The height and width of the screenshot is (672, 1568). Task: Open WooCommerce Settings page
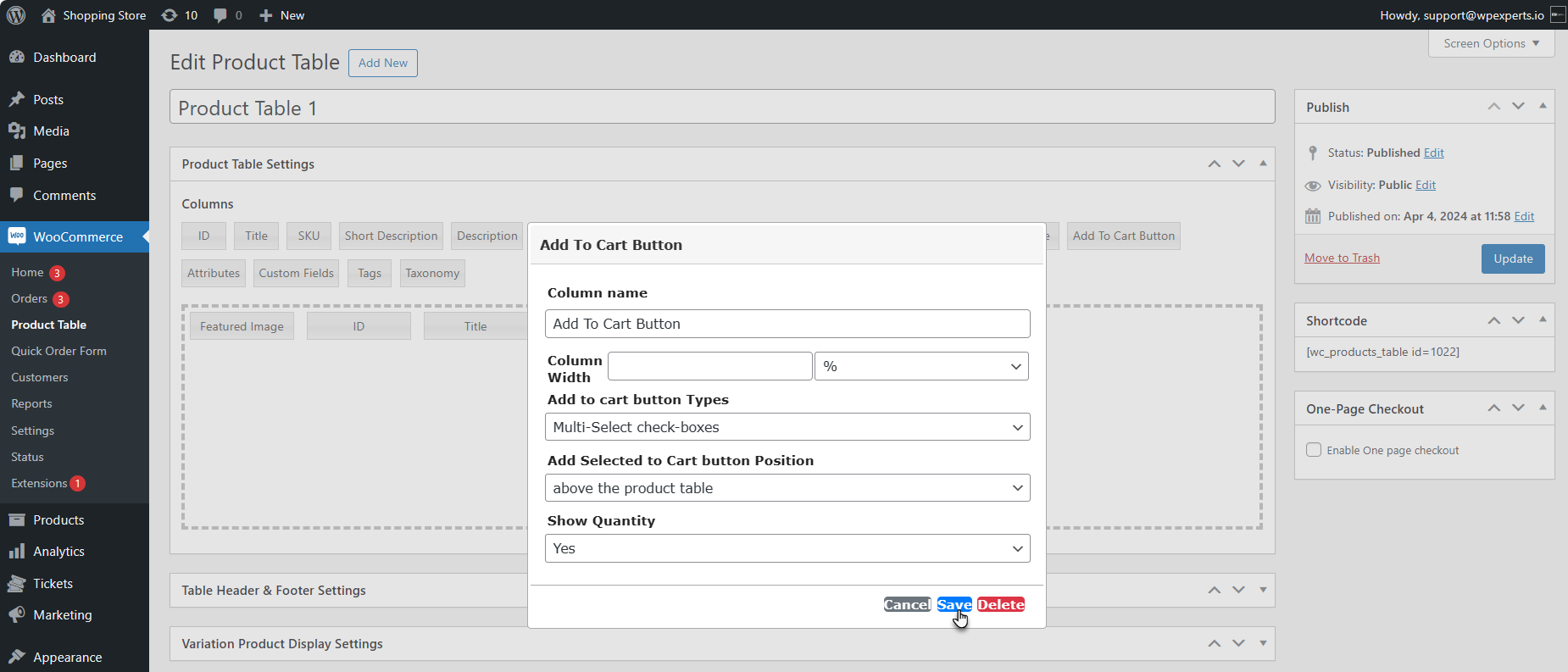point(33,431)
